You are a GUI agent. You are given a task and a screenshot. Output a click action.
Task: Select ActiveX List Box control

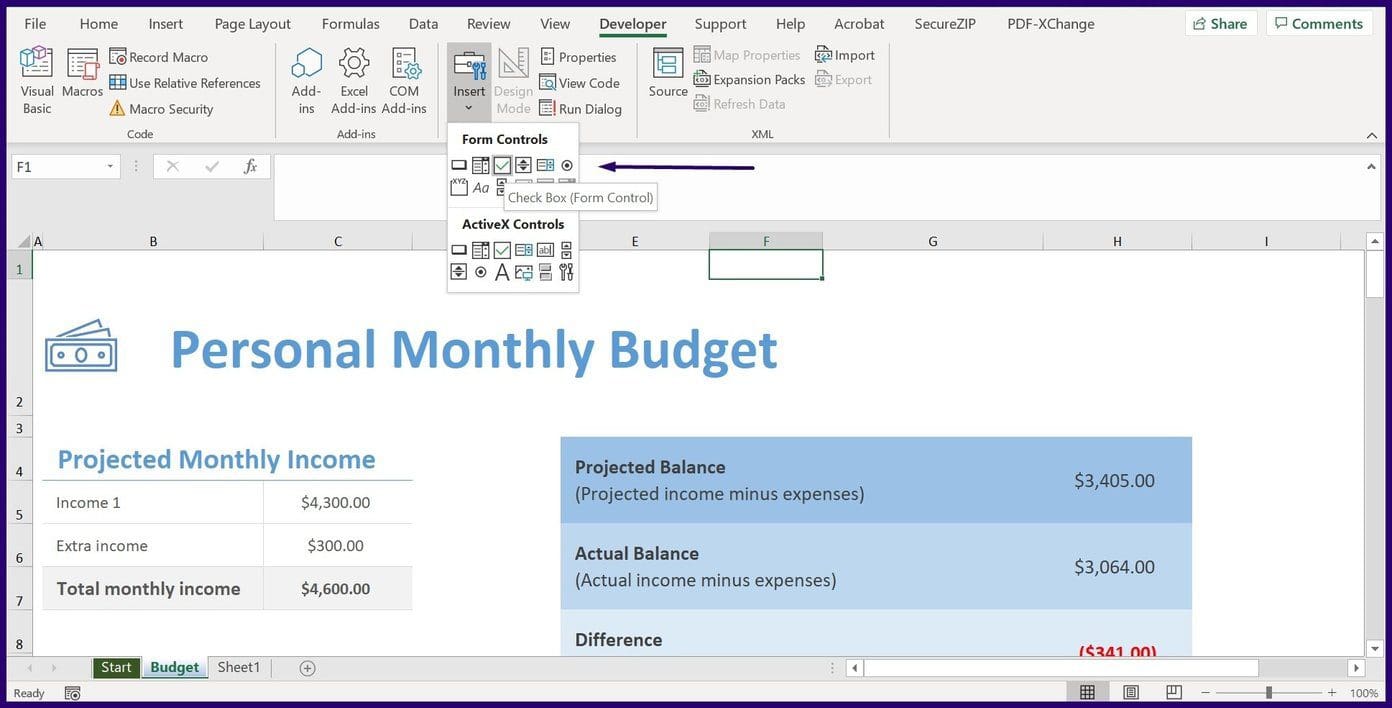click(x=523, y=250)
